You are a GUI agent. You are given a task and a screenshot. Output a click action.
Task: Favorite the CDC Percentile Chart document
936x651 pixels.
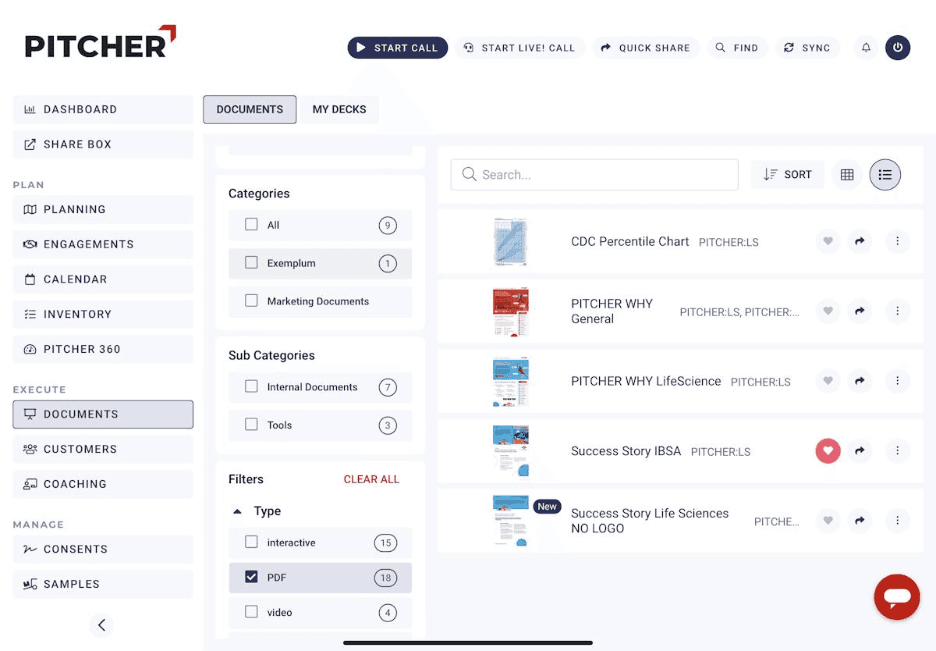[827, 241]
